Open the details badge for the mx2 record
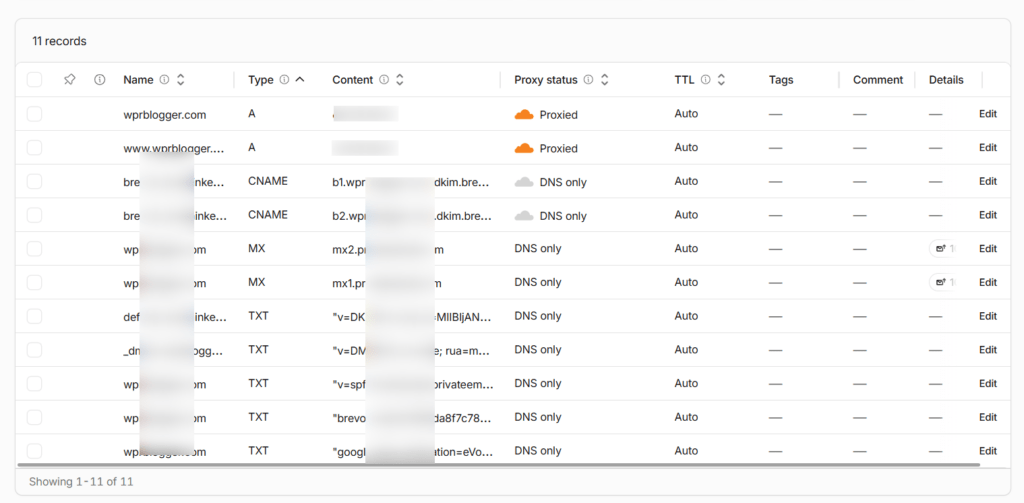 pos(944,249)
